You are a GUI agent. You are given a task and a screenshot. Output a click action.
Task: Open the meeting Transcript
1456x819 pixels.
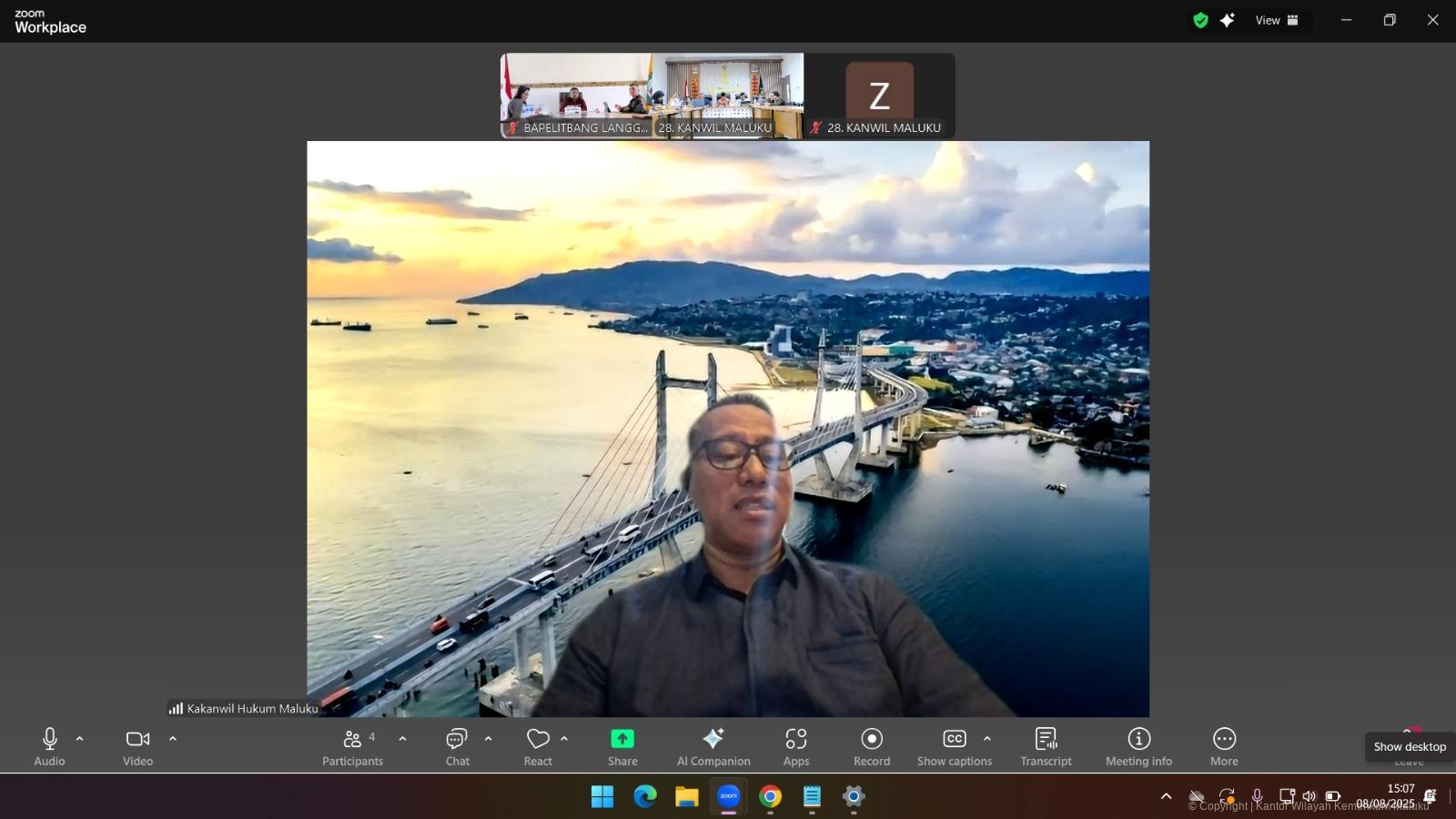[1046, 747]
